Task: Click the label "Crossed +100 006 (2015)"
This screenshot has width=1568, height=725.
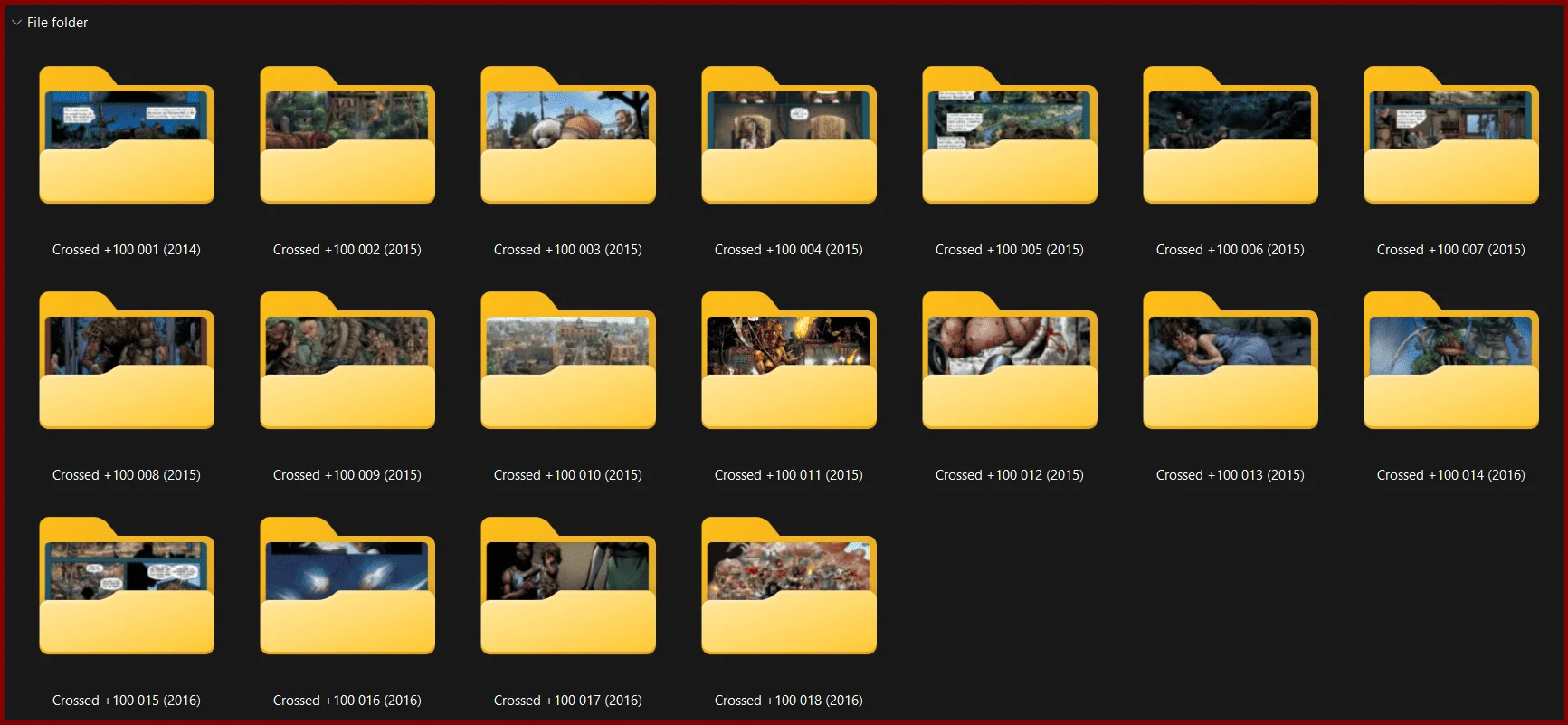Action: pyautogui.click(x=1231, y=250)
